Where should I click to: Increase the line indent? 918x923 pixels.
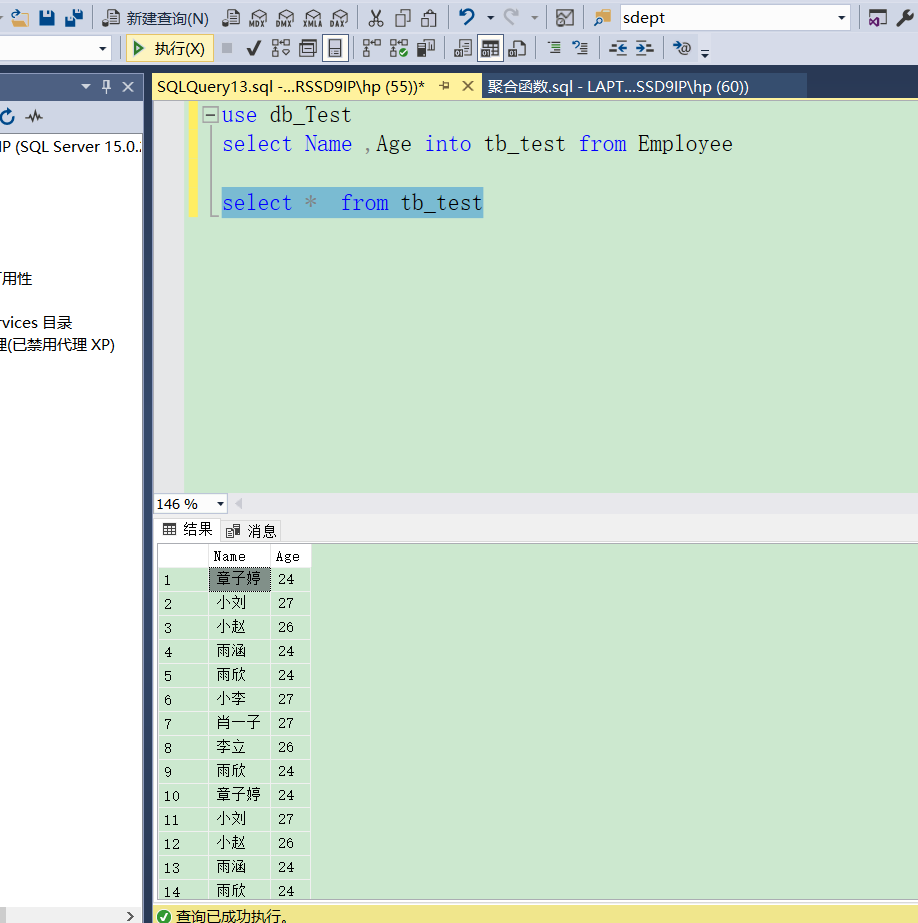click(x=644, y=48)
